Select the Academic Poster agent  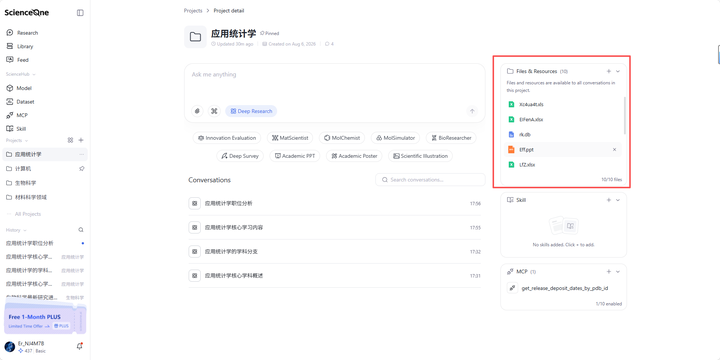[354, 156]
